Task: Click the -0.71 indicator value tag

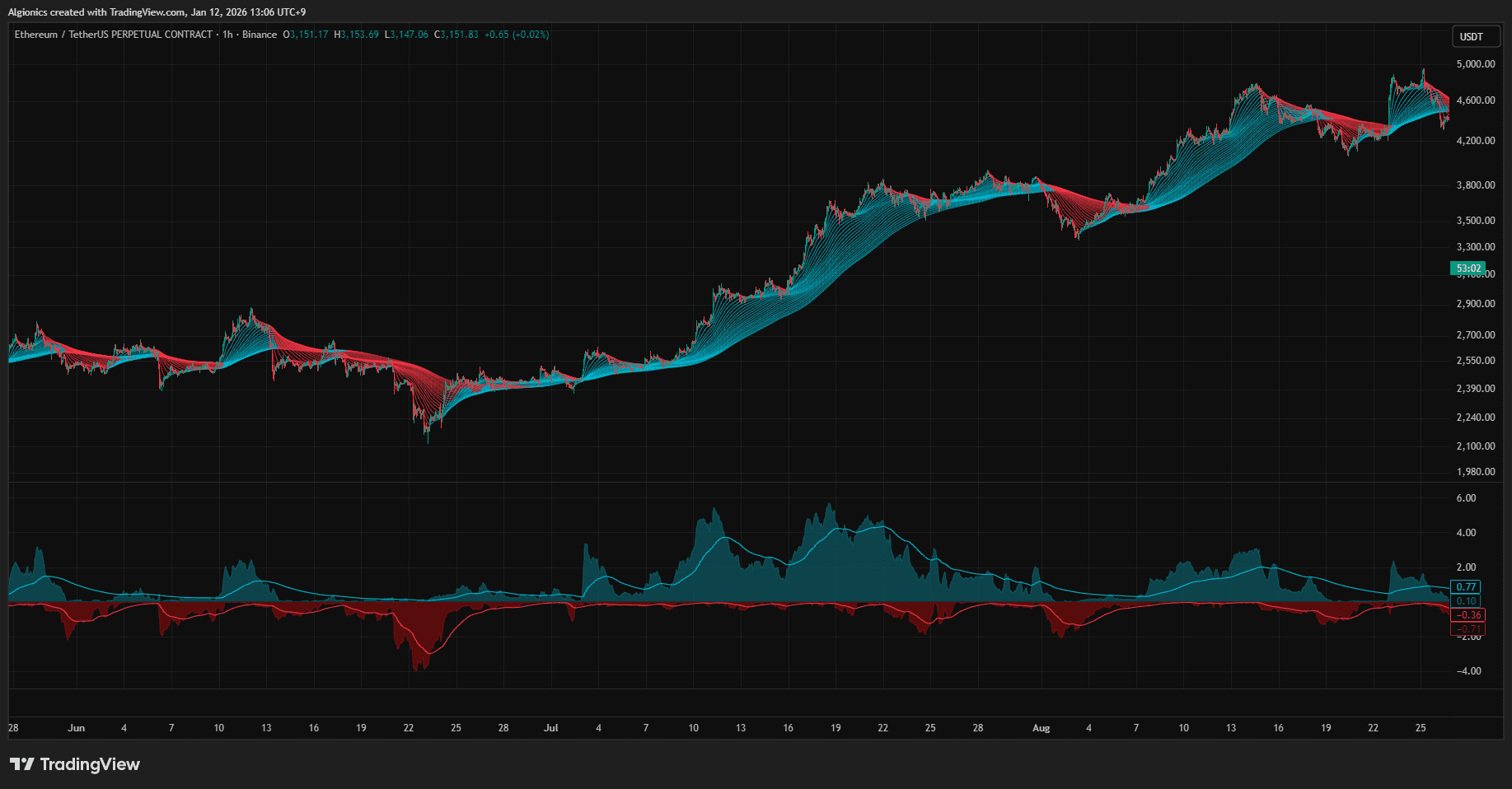Action: pos(1468,629)
